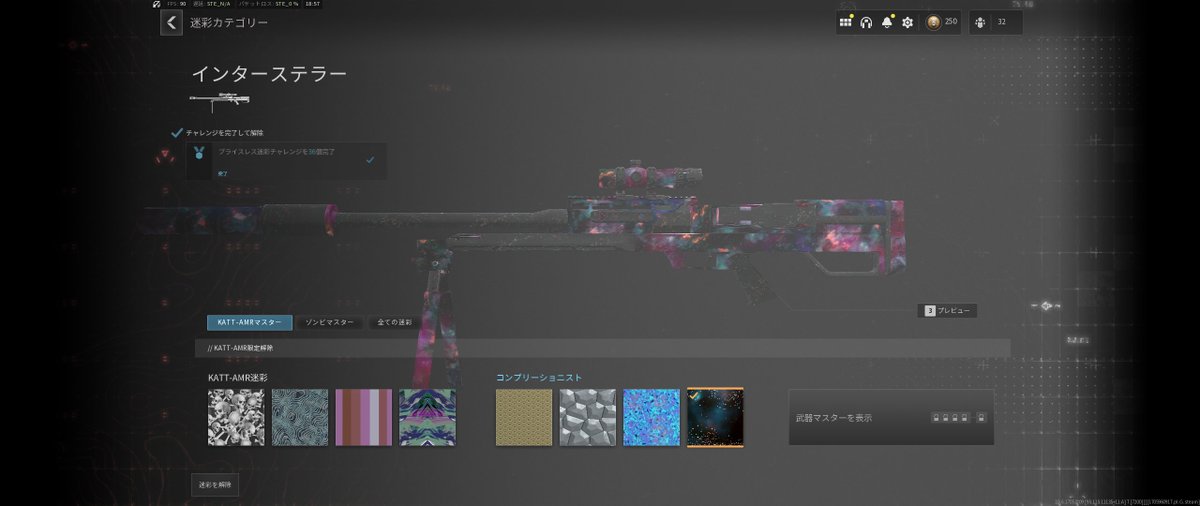Image resolution: width=1200 pixels, height=506 pixels.
Task: Click the コンプリーショニスト heading
Action: (539, 377)
